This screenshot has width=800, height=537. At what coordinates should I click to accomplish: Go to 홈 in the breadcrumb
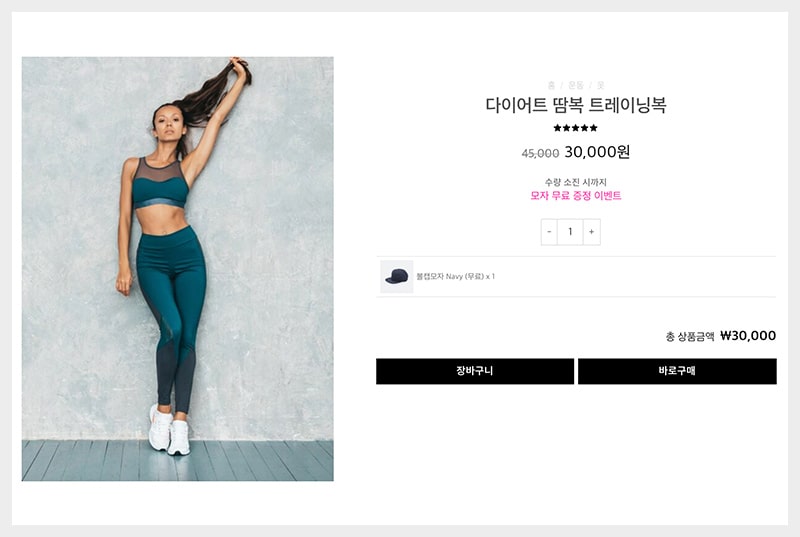(x=551, y=85)
